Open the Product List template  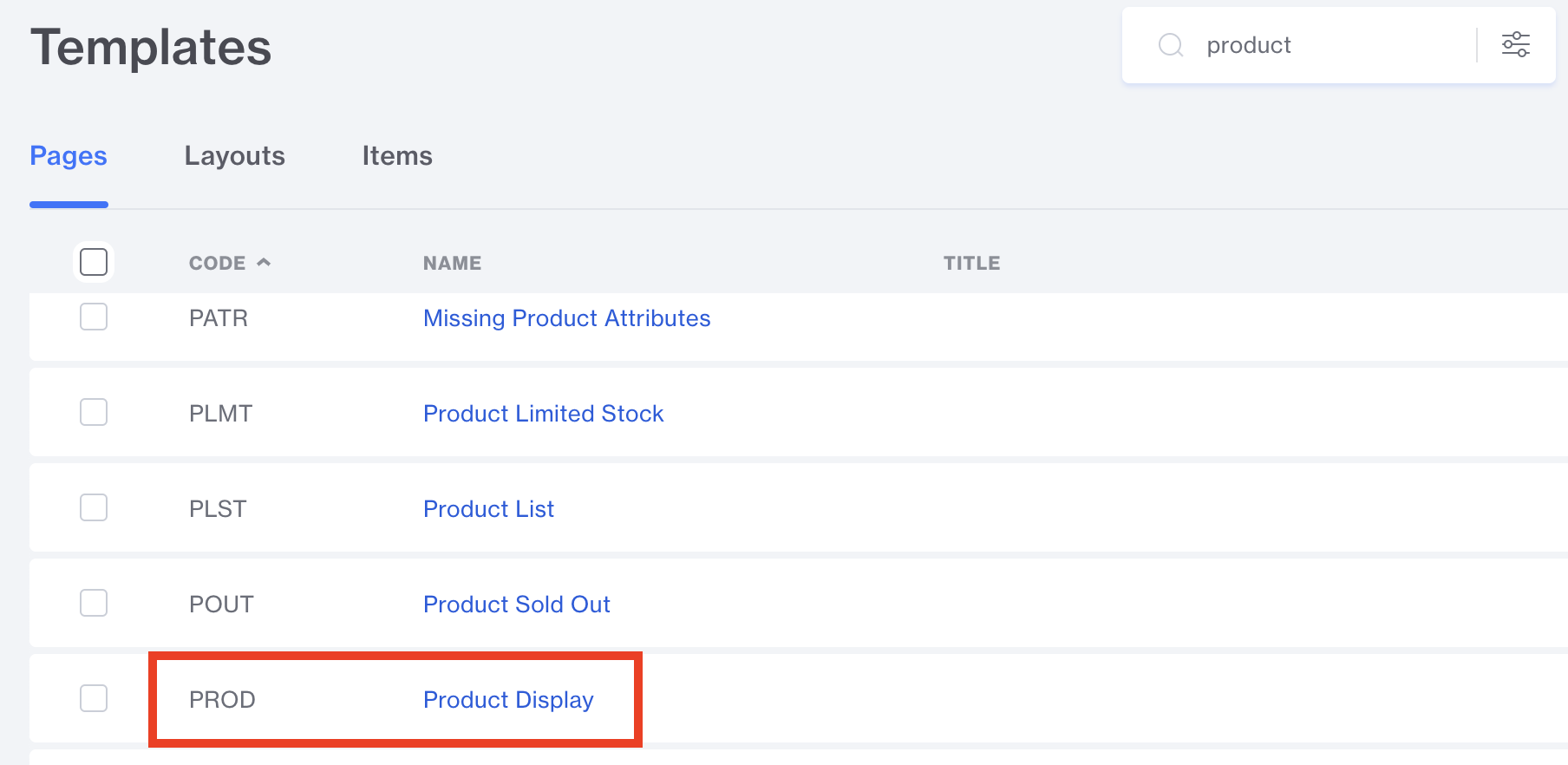coord(488,509)
